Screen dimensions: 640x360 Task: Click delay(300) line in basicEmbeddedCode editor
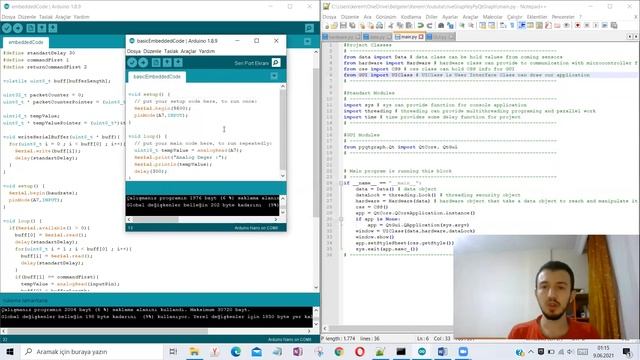150,171
